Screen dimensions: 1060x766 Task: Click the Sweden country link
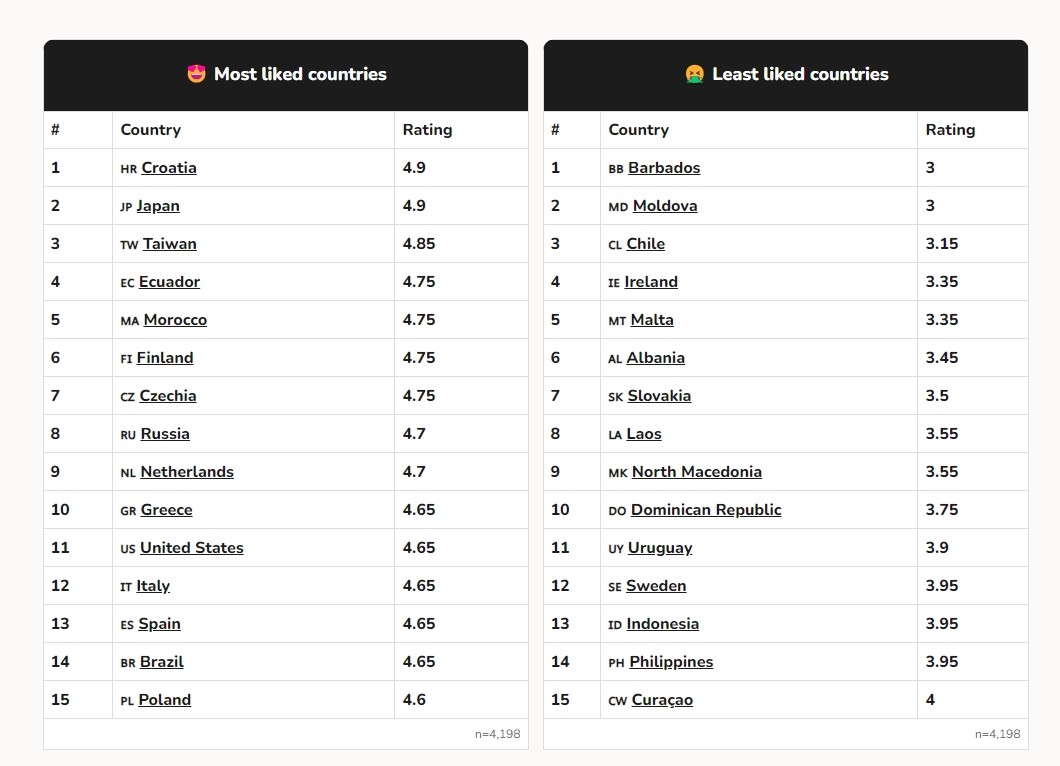pyautogui.click(x=656, y=586)
